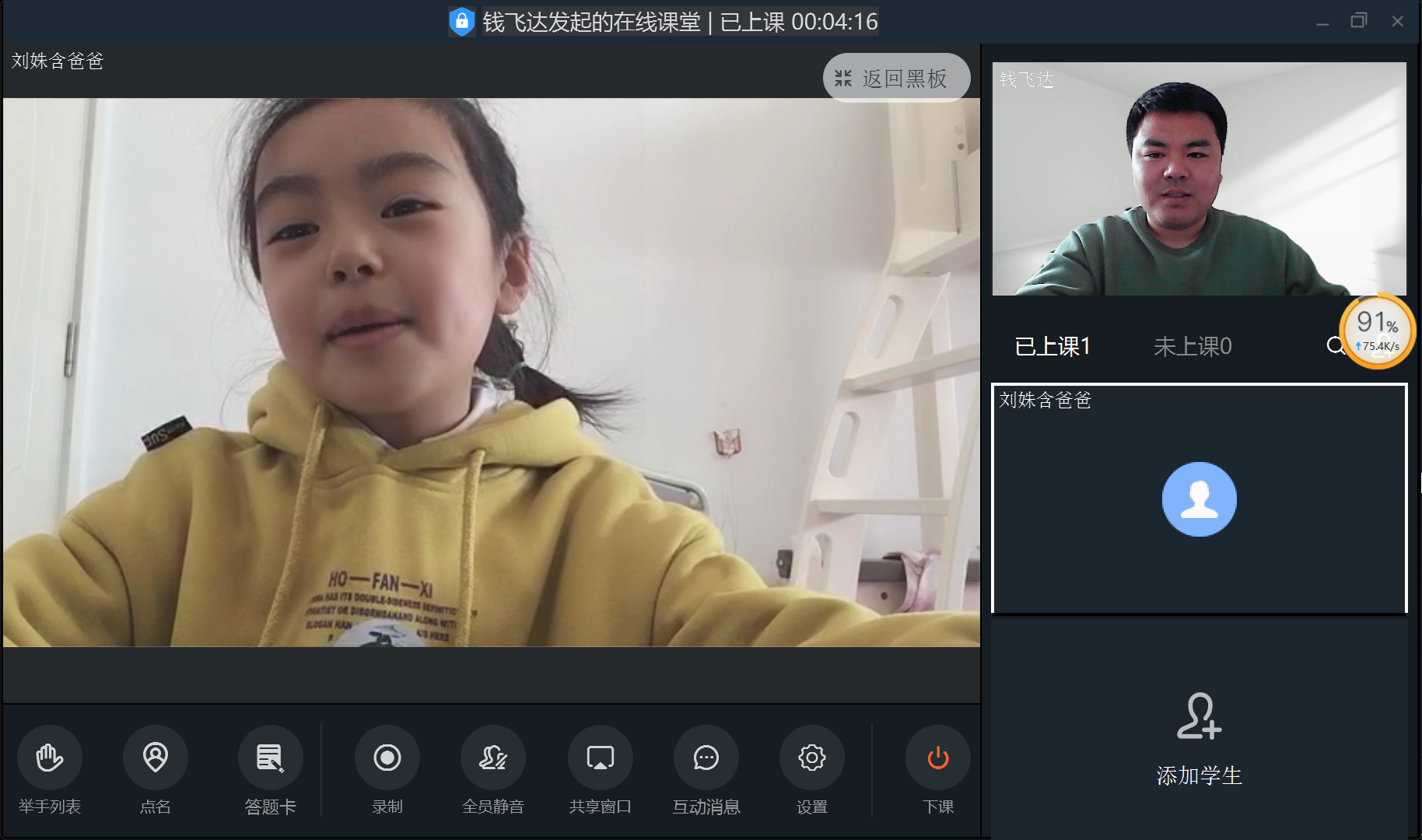Click the 共享窗口 share window icon
This screenshot has width=1422, height=840.
(600, 758)
